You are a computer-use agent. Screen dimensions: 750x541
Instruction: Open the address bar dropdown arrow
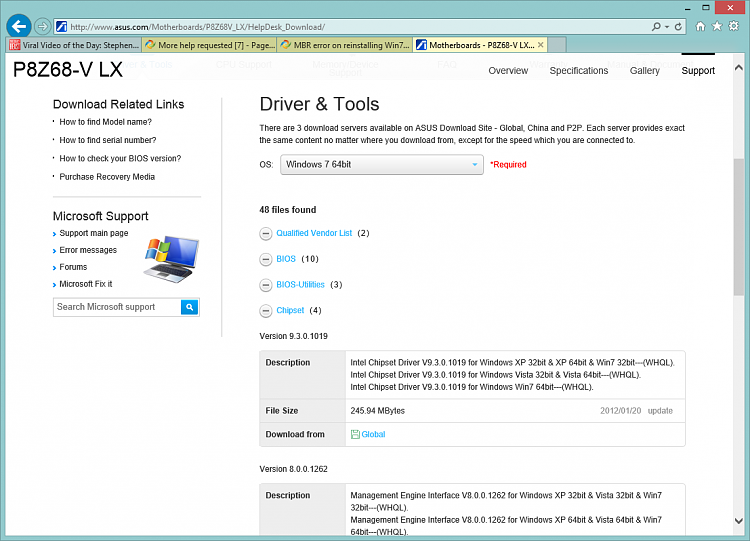[667, 27]
